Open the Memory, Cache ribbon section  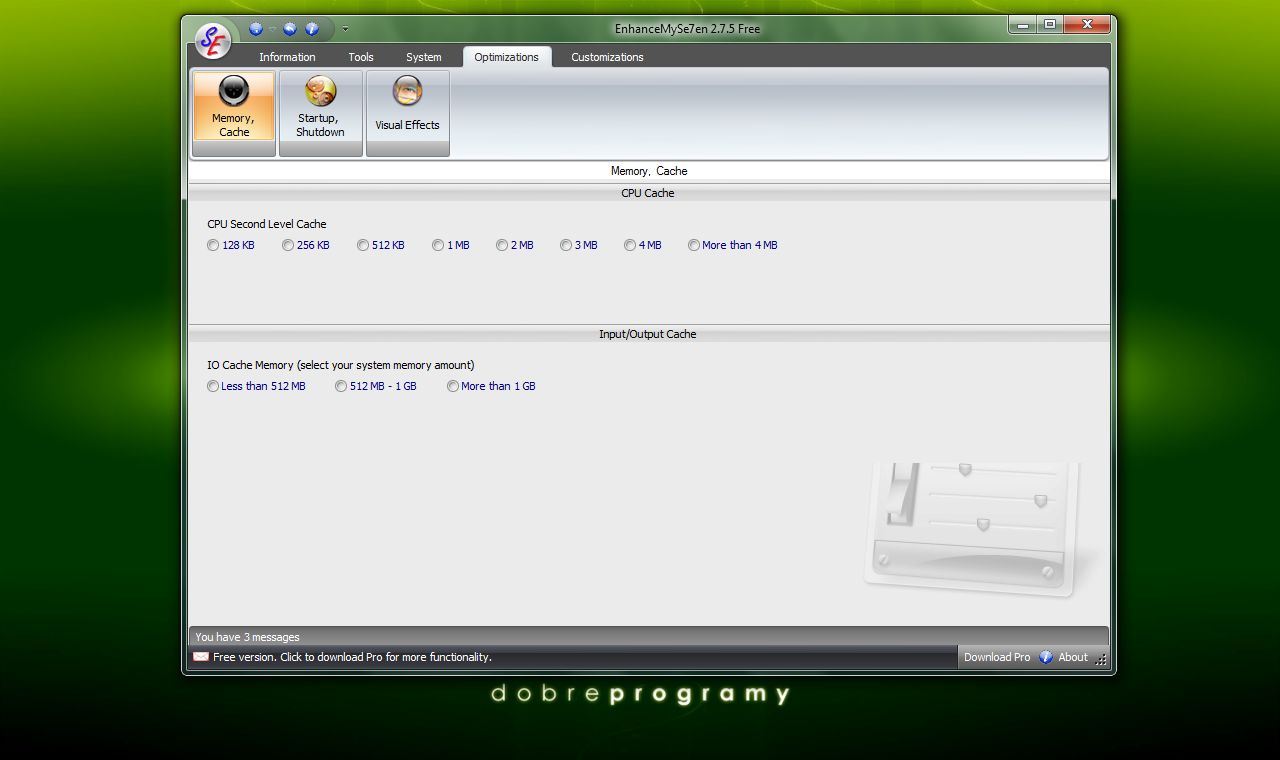point(233,113)
